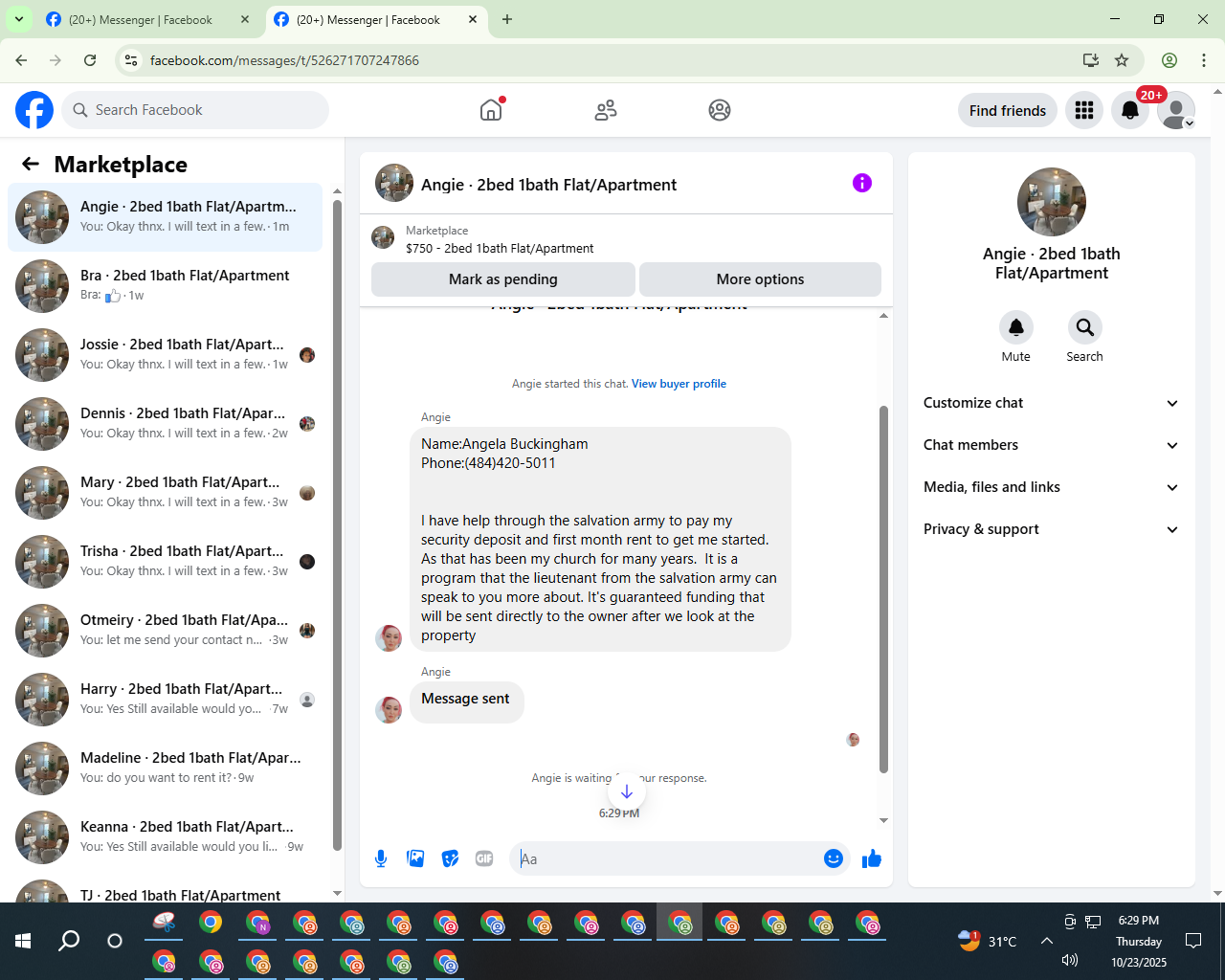Open conversation information purple icon
1225x980 pixels.
click(862, 183)
